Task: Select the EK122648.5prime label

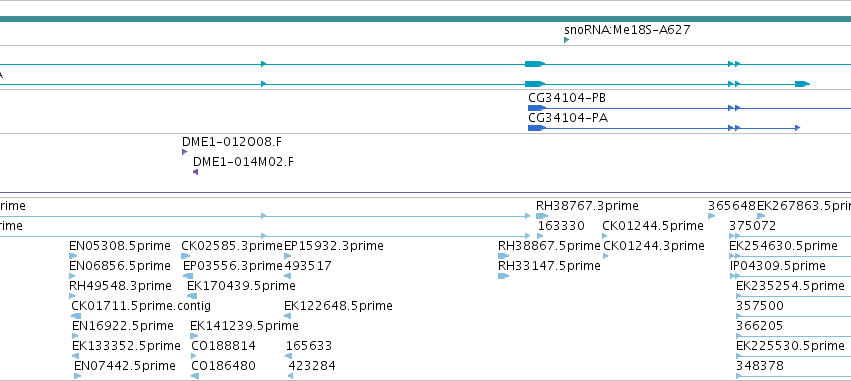Action: 338,306
